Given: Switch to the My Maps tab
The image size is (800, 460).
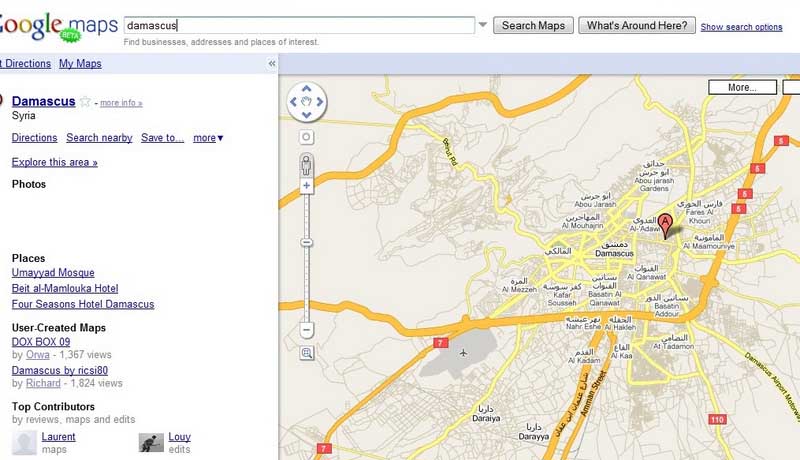Looking at the screenshot, I should coord(80,64).
